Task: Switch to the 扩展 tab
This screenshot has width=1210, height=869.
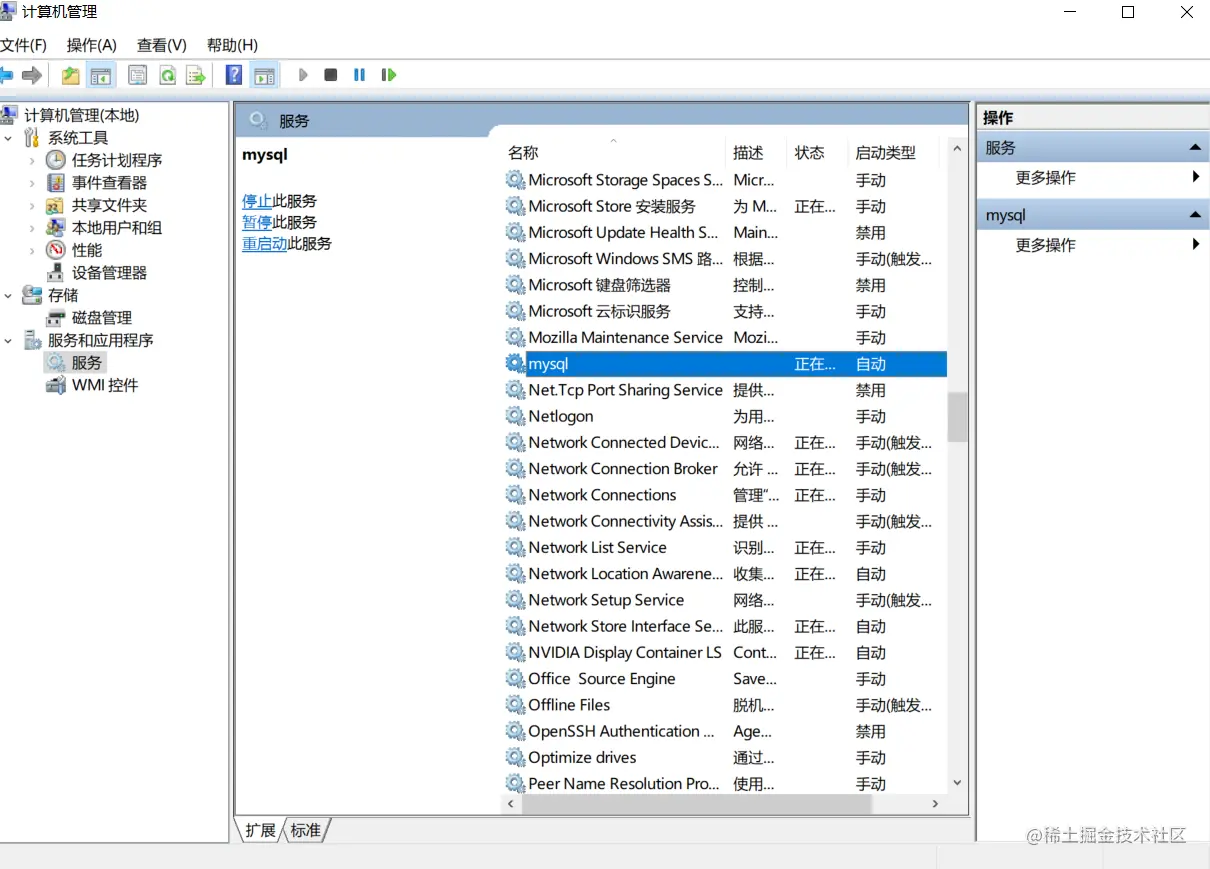Action: [260, 830]
